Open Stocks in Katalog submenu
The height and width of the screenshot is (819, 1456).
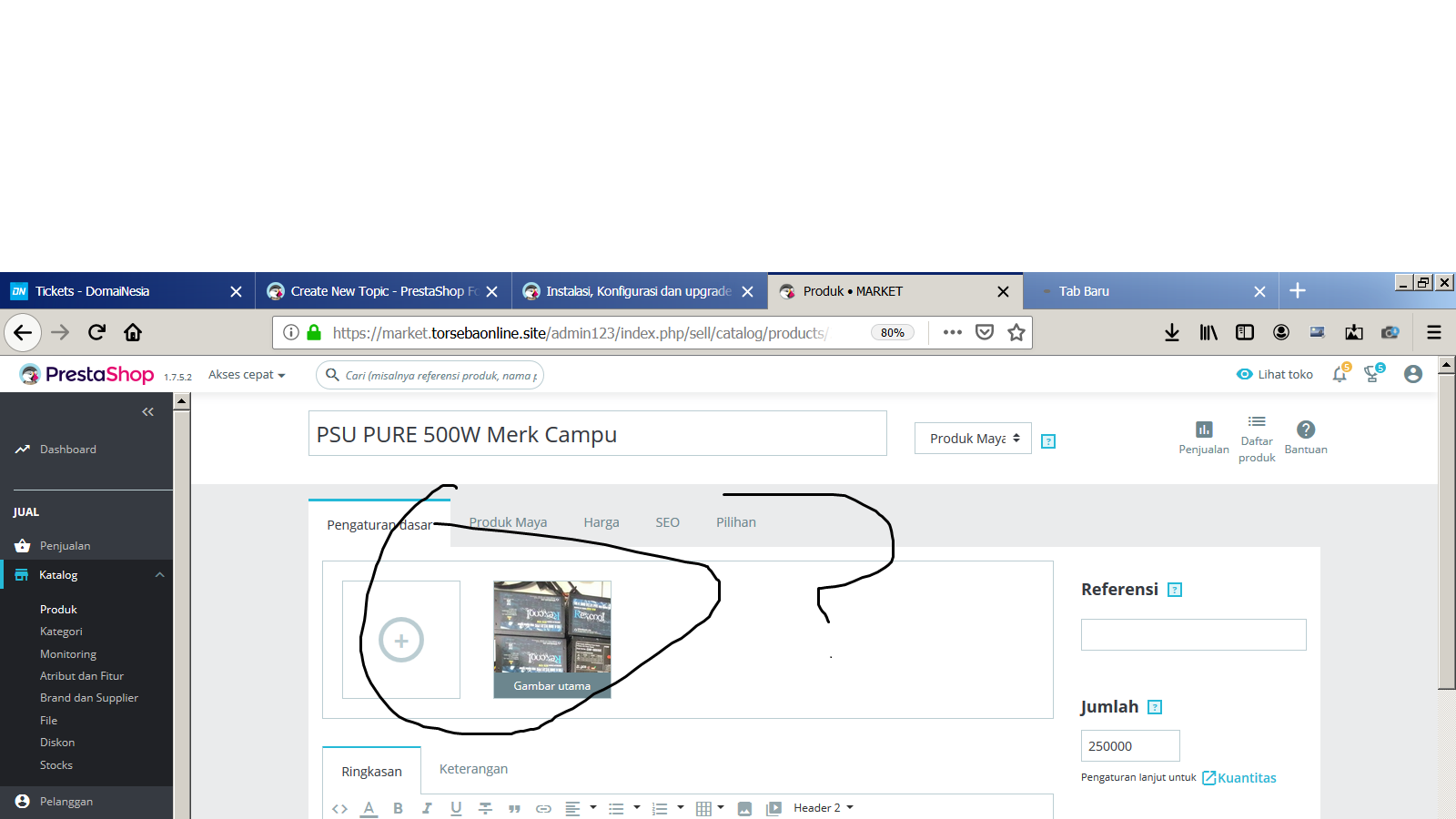click(x=56, y=765)
